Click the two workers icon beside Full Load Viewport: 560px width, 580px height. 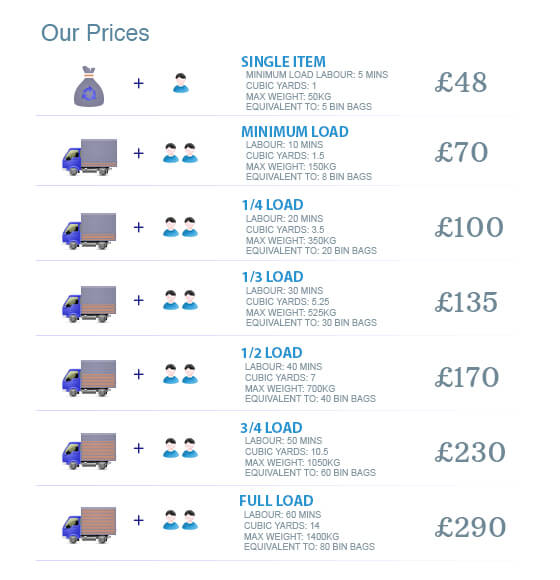[x=181, y=520]
